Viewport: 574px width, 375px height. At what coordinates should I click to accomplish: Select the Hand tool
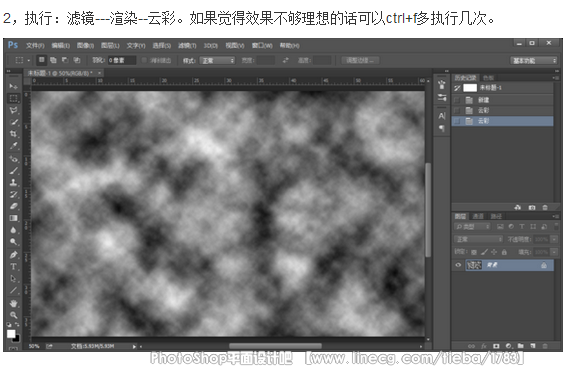point(13,303)
